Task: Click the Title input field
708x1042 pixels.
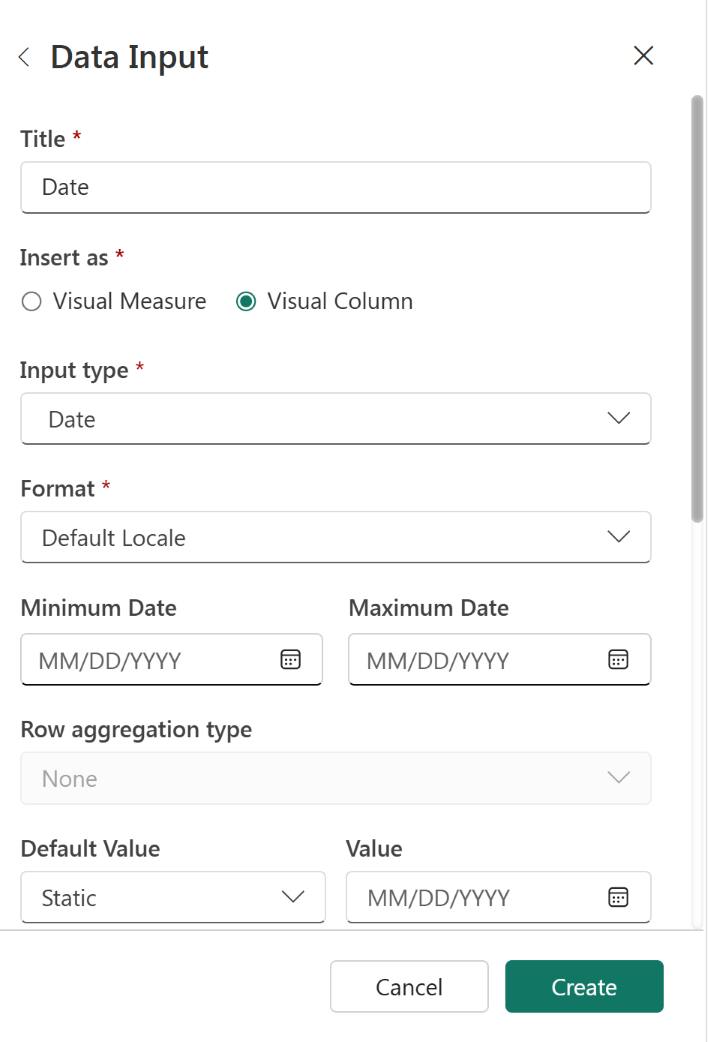Action: [336, 187]
